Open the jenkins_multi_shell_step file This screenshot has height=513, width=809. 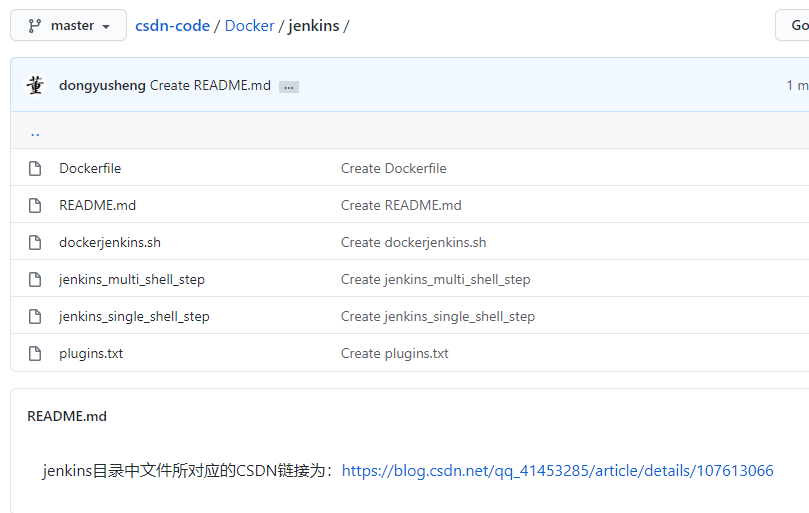coord(132,280)
